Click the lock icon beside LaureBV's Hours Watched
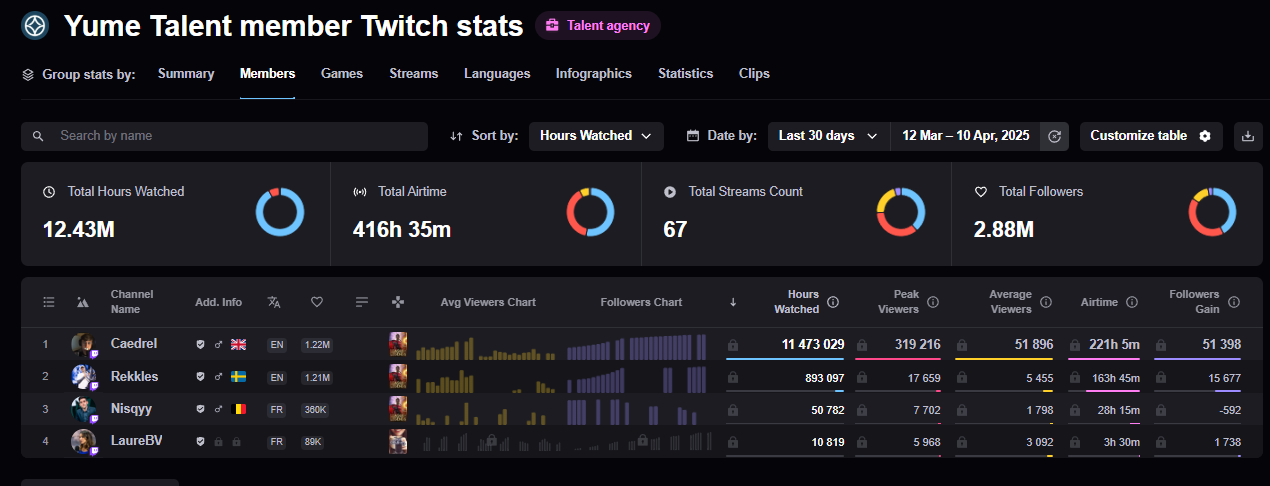Image resolution: width=1270 pixels, height=486 pixels. (x=733, y=442)
